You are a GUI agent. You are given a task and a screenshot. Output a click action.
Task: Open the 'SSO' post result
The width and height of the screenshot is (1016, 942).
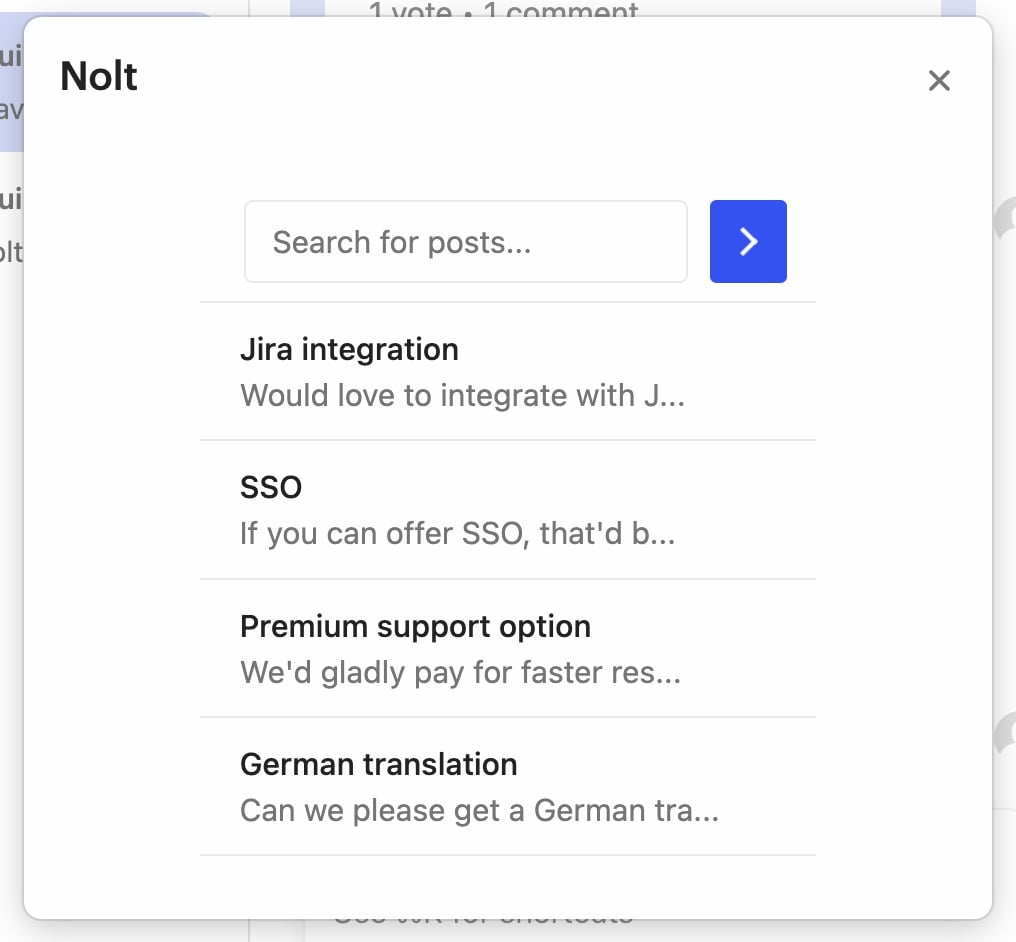click(271, 487)
